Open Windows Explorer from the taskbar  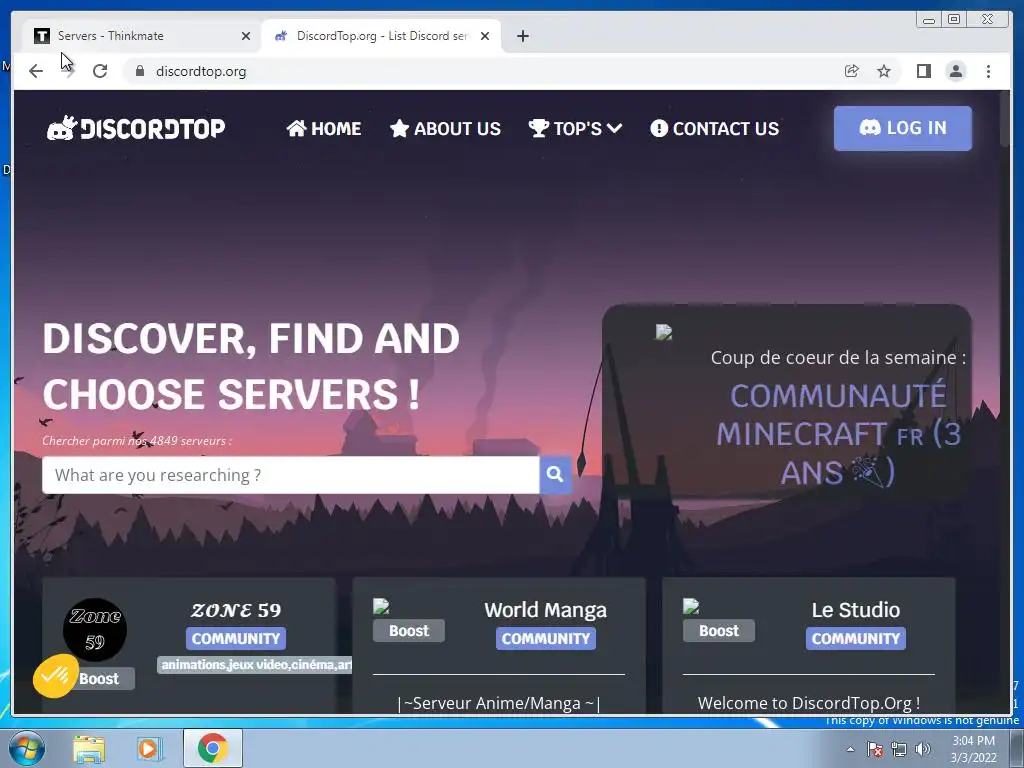(89, 748)
